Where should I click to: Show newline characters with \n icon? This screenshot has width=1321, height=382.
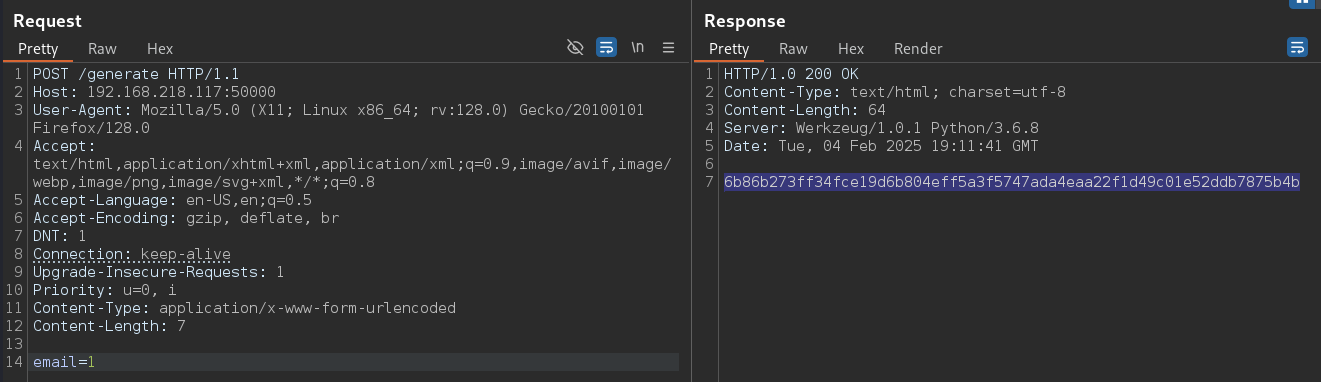click(637, 48)
